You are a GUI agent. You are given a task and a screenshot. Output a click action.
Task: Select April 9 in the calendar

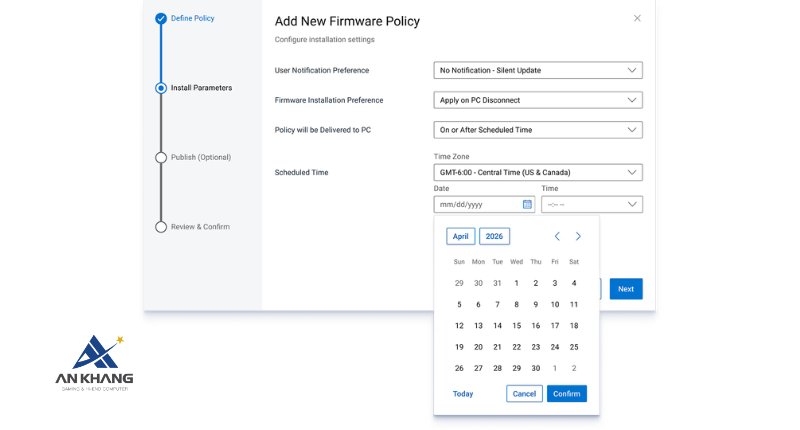click(536, 305)
